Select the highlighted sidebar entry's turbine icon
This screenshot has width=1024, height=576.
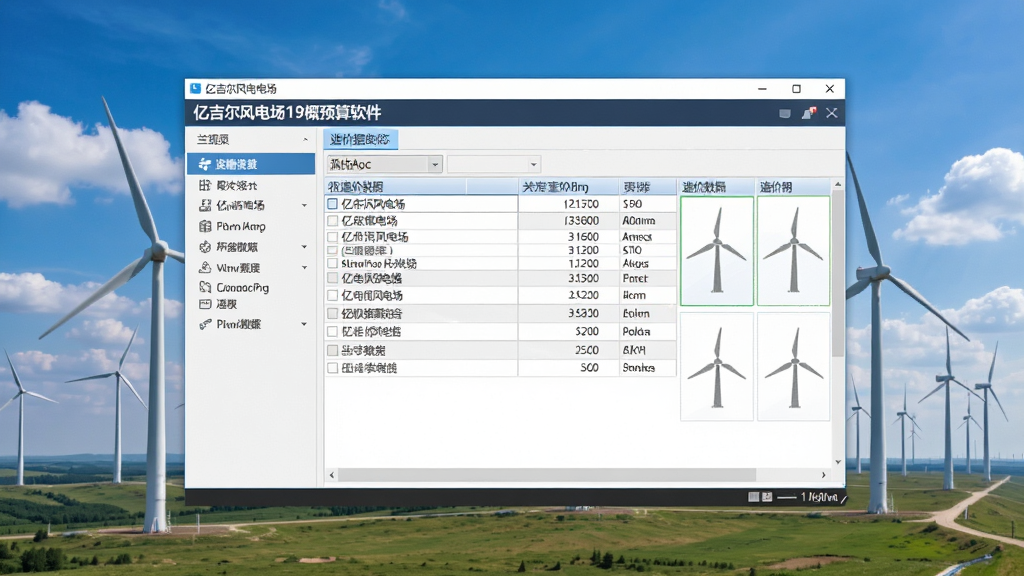pyautogui.click(x=205, y=164)
